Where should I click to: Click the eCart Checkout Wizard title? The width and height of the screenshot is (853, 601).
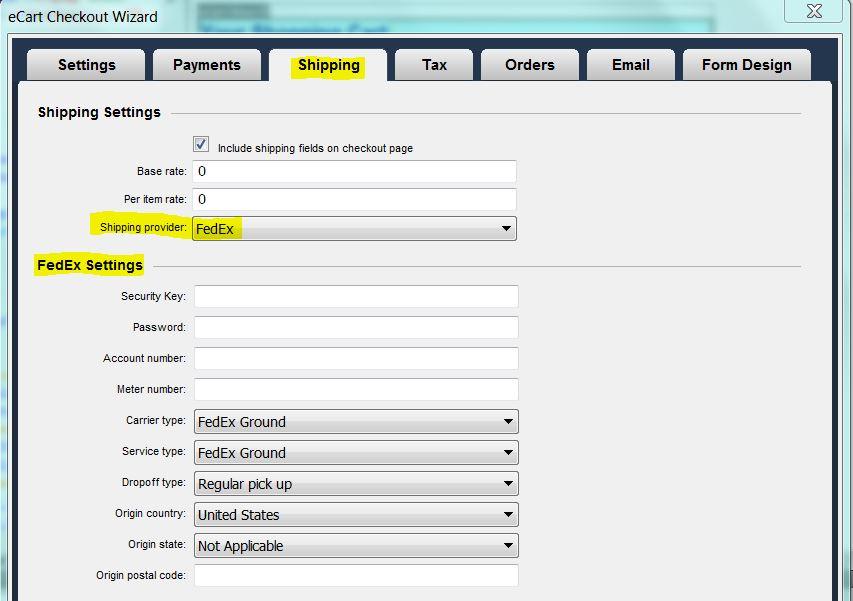click(83, 17)
